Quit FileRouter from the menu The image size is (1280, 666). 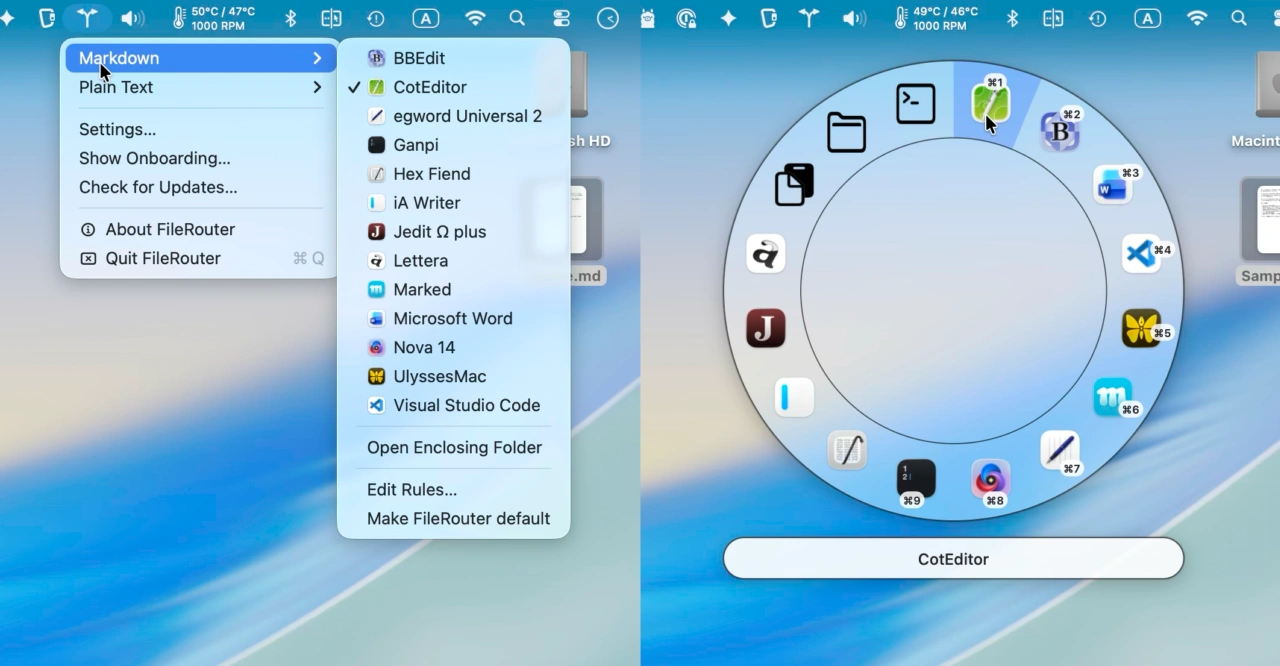201,258
